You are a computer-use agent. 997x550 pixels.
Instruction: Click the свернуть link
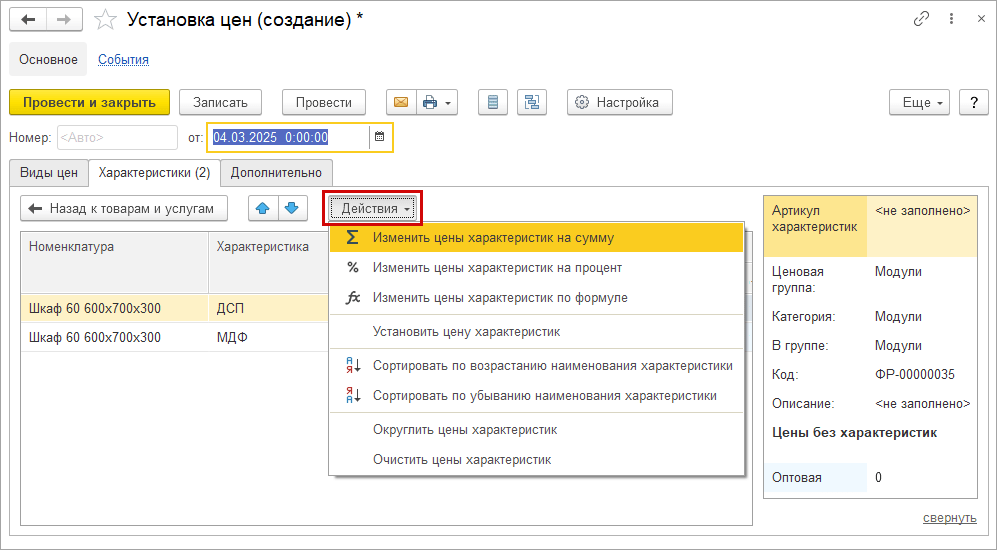pyautogui.click(x=949, y=518)
